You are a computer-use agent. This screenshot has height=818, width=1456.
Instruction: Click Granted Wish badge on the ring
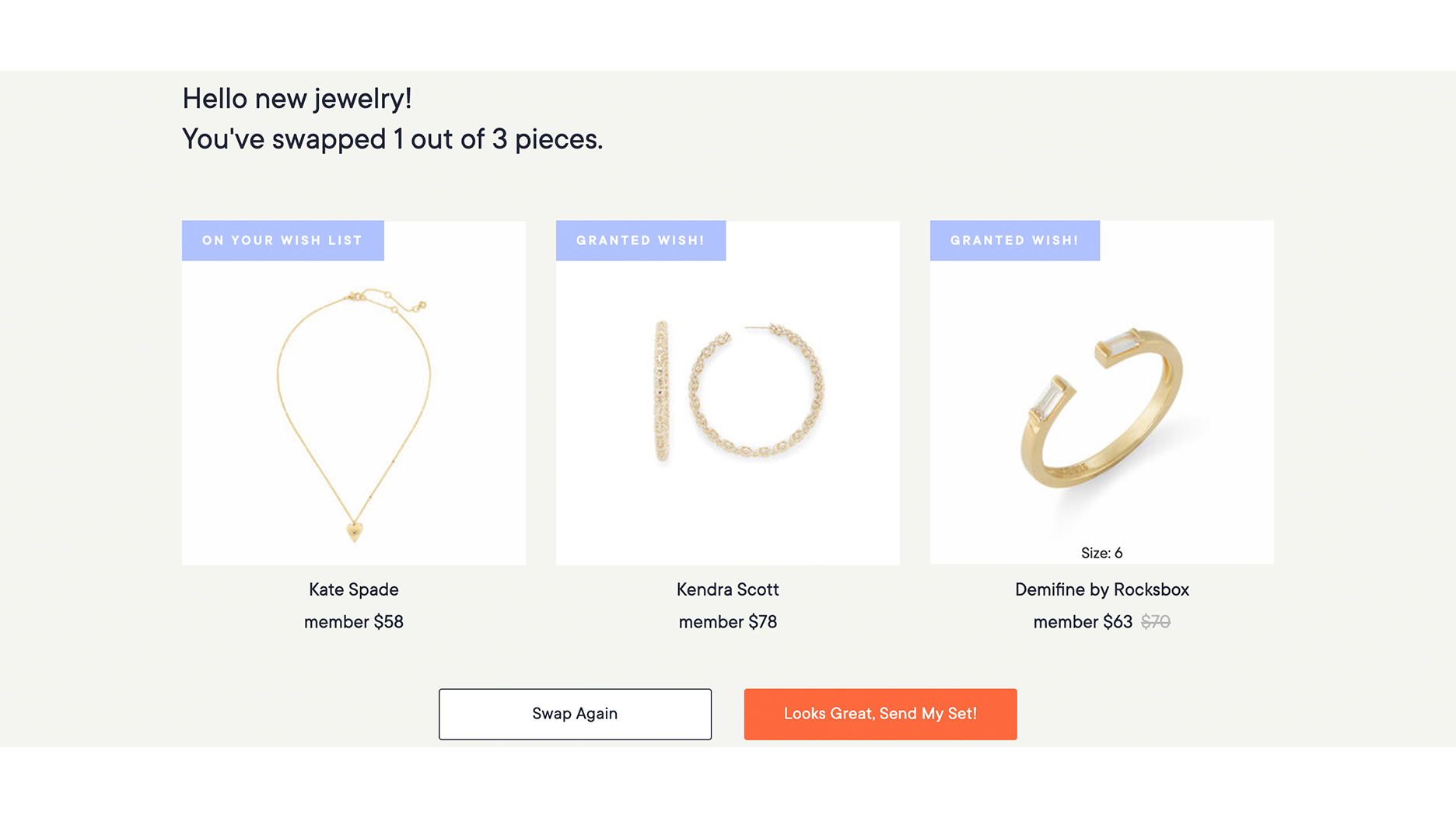(x=1014, y=240)
